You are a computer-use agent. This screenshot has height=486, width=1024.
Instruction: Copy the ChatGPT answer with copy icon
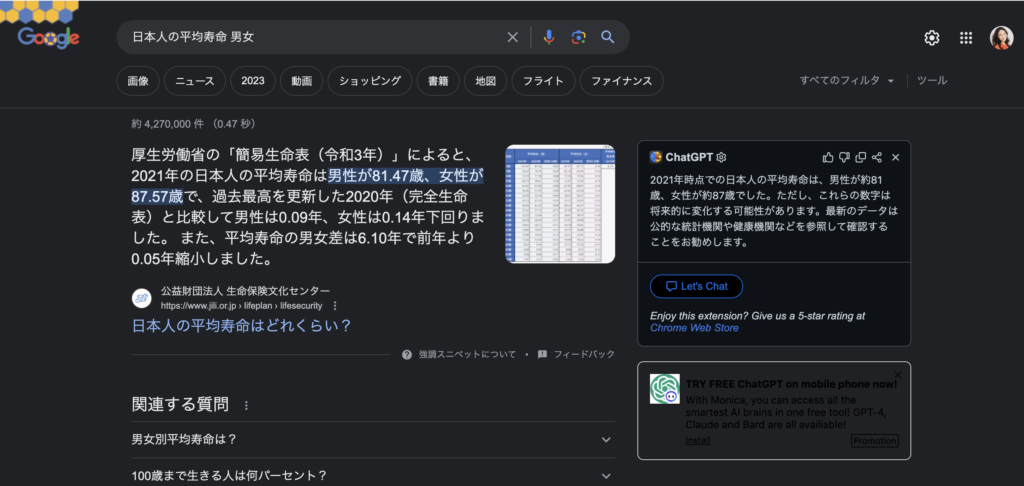860,157
